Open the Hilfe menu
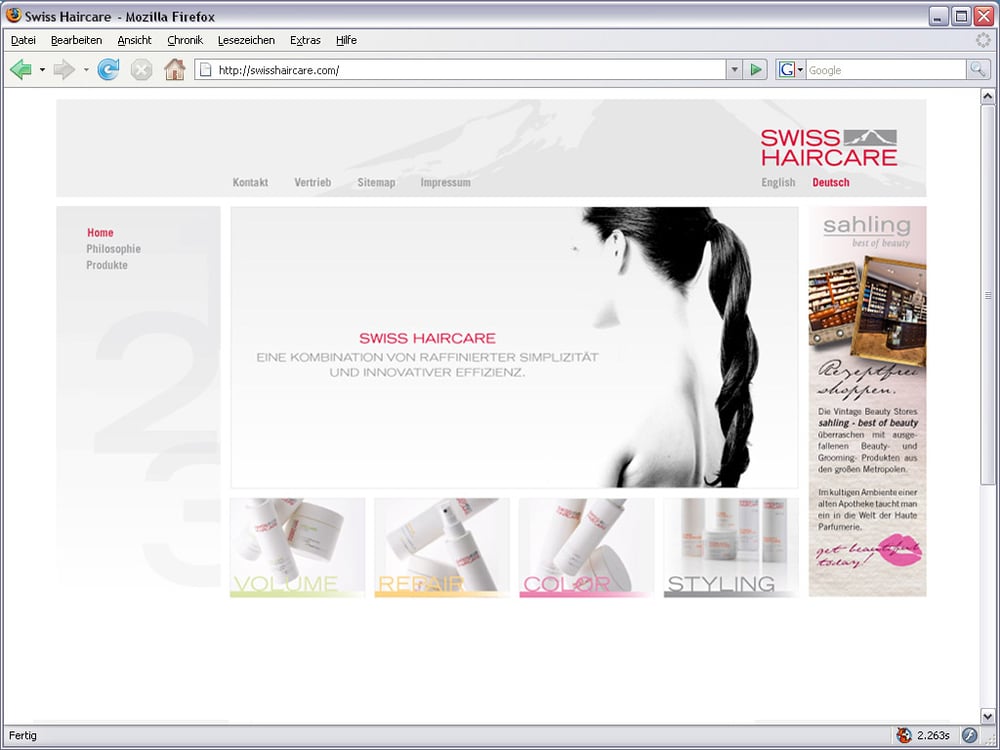The image size is (1000, 750). pos(346,40)
